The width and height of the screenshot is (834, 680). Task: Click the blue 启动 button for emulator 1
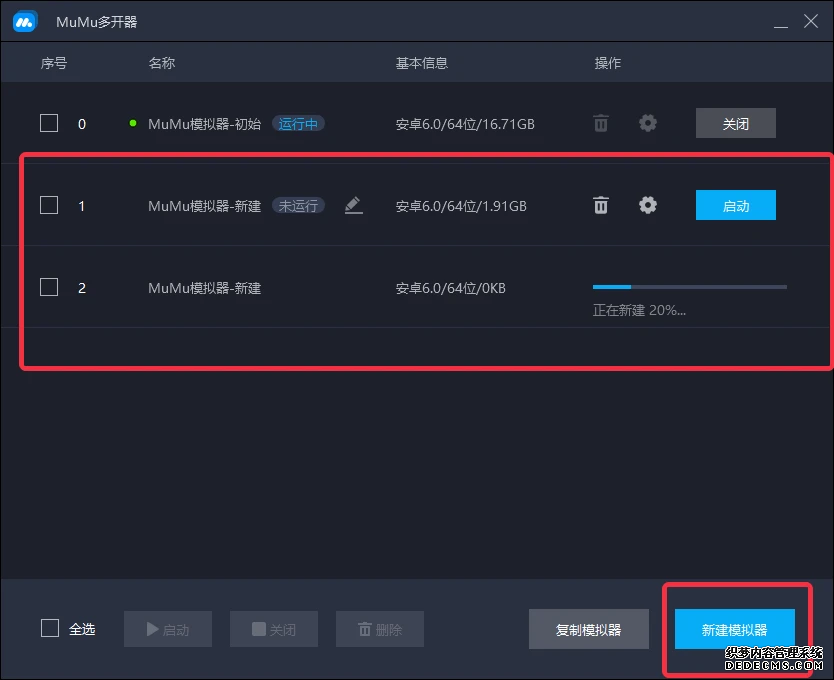pos(736,205)
